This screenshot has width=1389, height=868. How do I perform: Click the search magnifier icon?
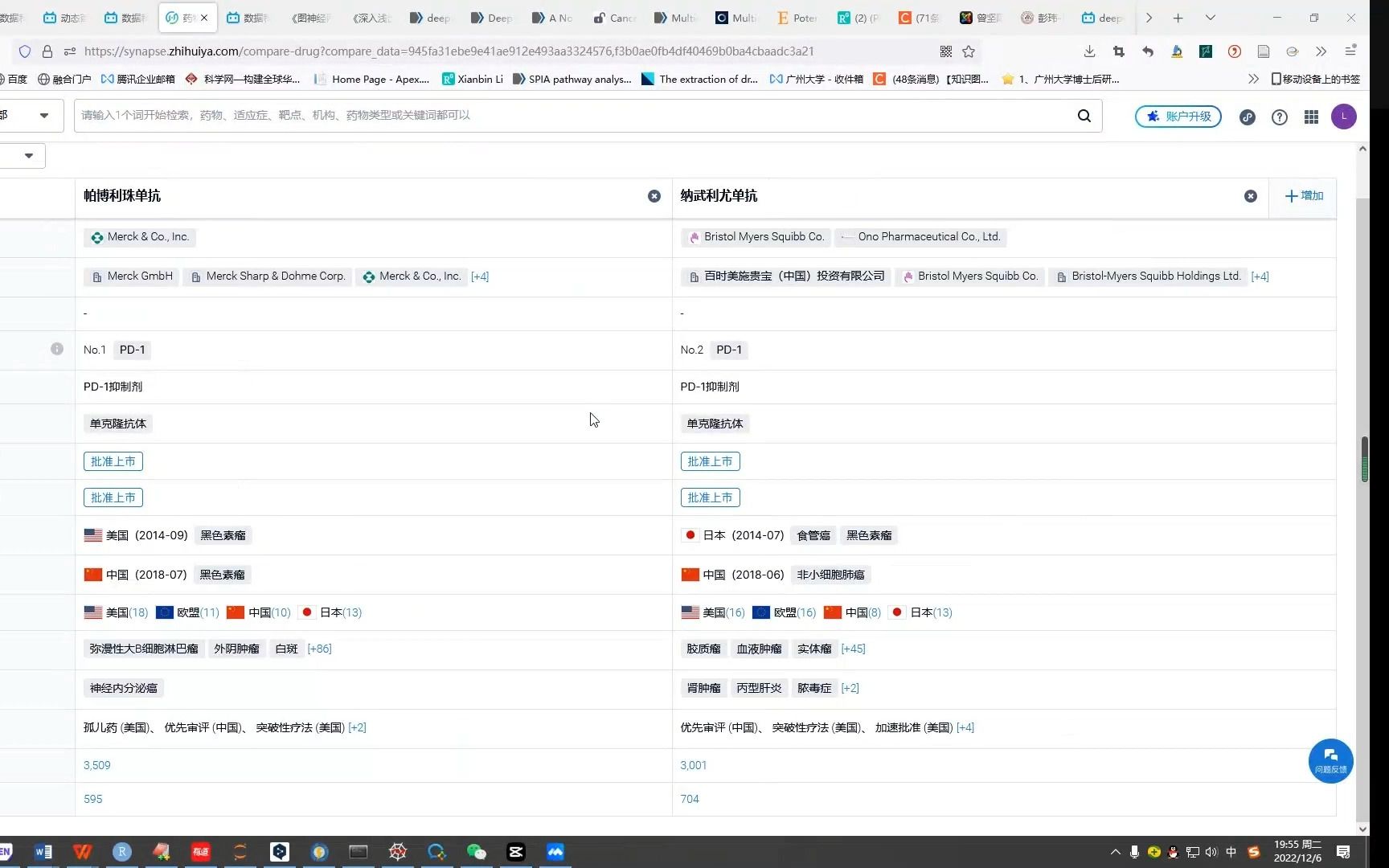click(1084, 116)
